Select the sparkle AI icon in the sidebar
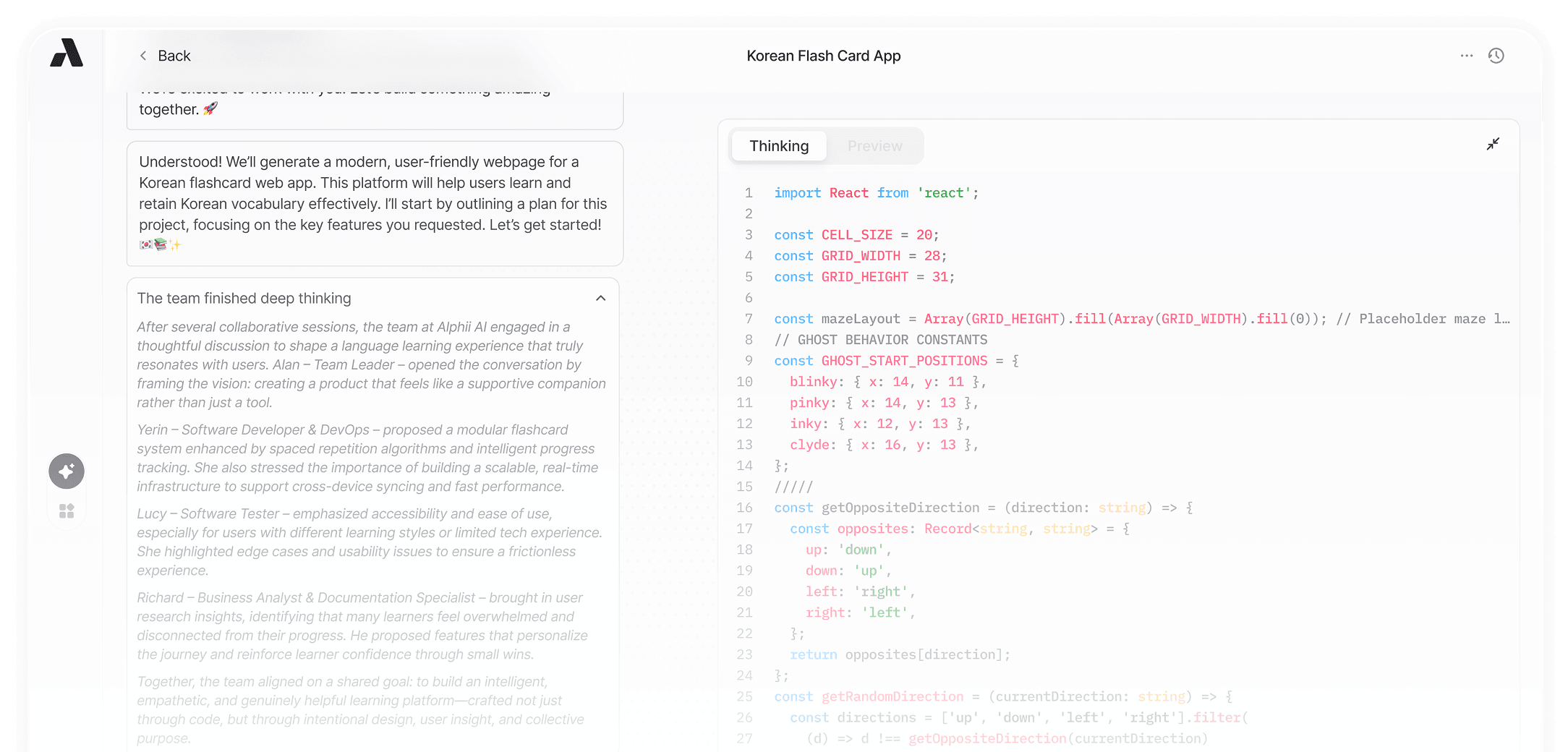The image size is (1568, 752). 67,471
